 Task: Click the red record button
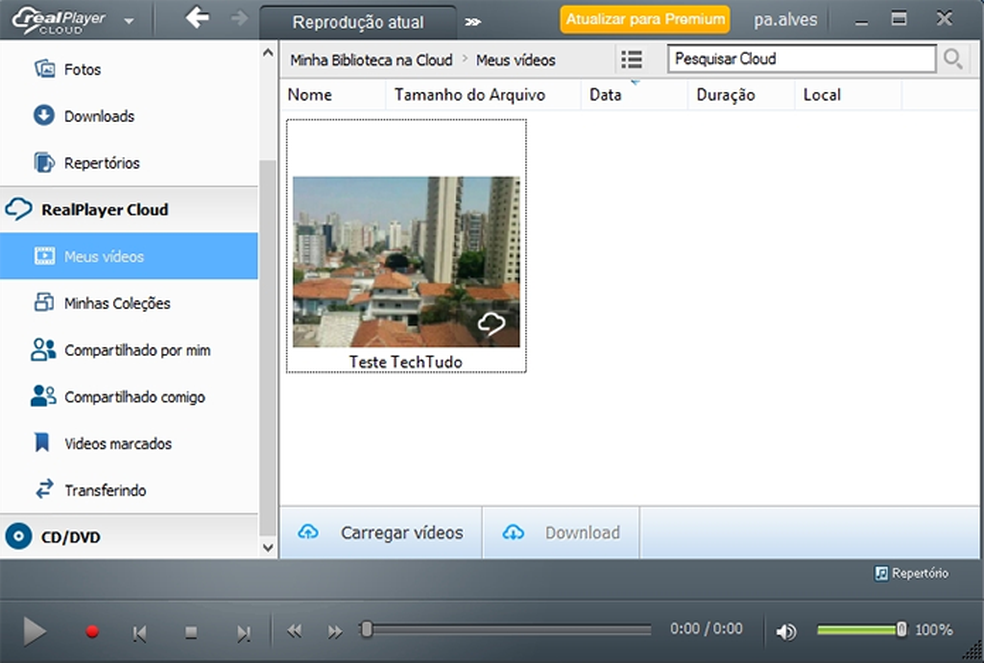point(92,632)
